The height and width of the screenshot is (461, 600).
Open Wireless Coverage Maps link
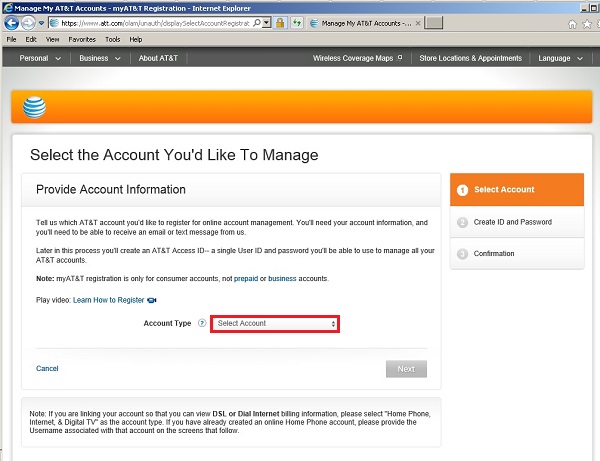[x=357, y=58]
